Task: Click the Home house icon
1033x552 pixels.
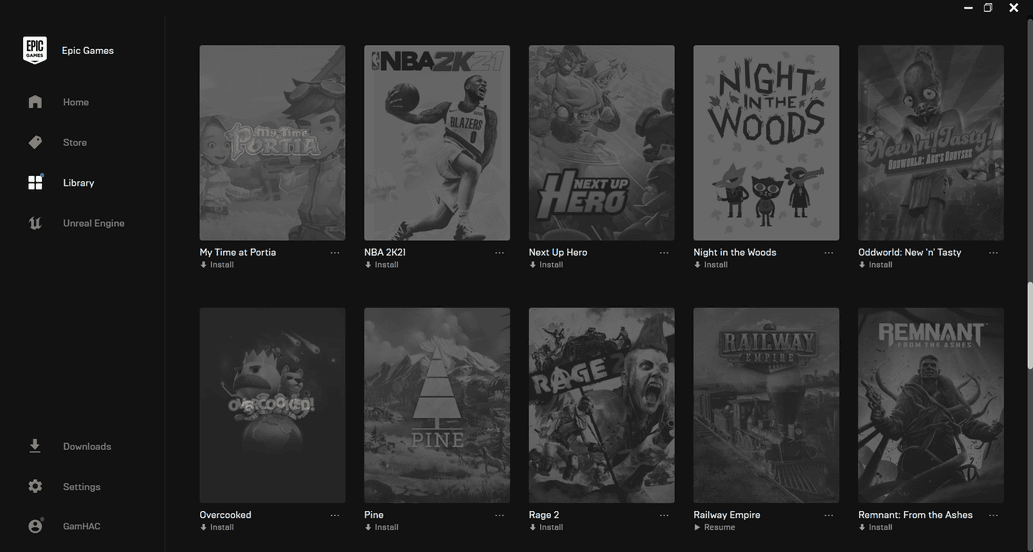Action: point(35,102)
